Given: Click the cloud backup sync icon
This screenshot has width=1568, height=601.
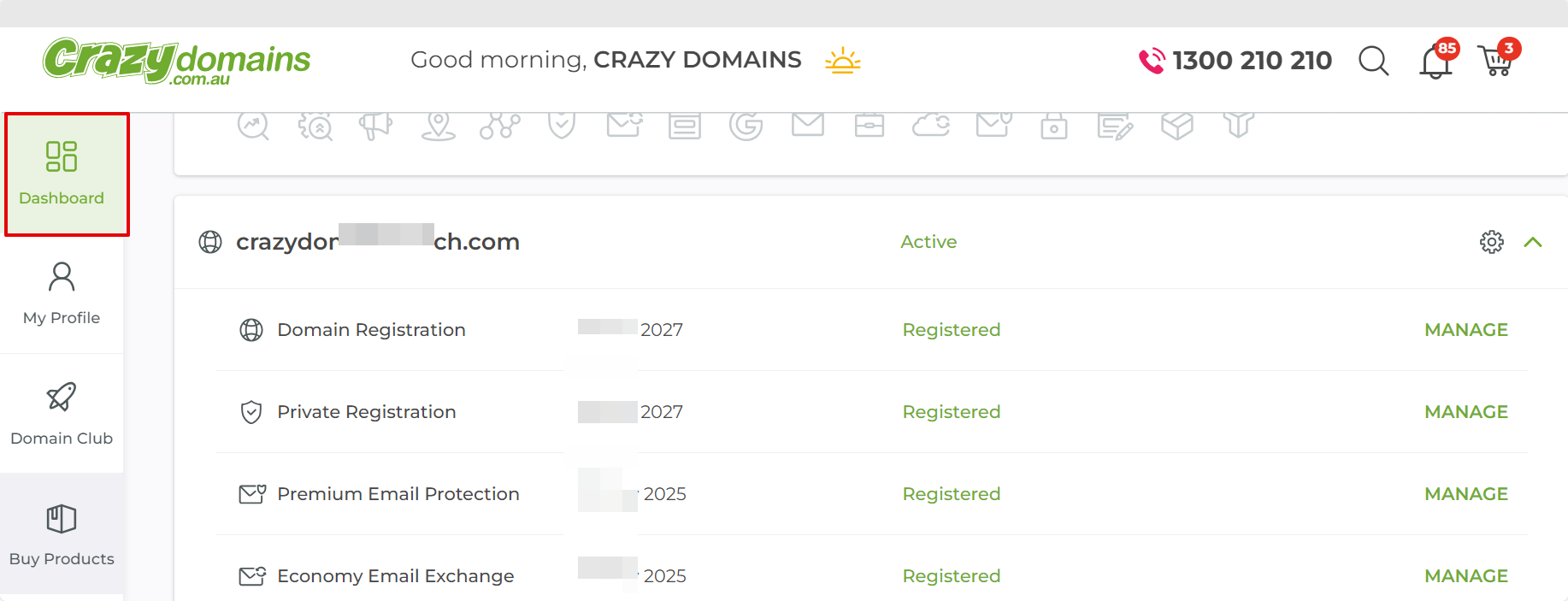Looking at the screenshot, I should tap(931, 126).
